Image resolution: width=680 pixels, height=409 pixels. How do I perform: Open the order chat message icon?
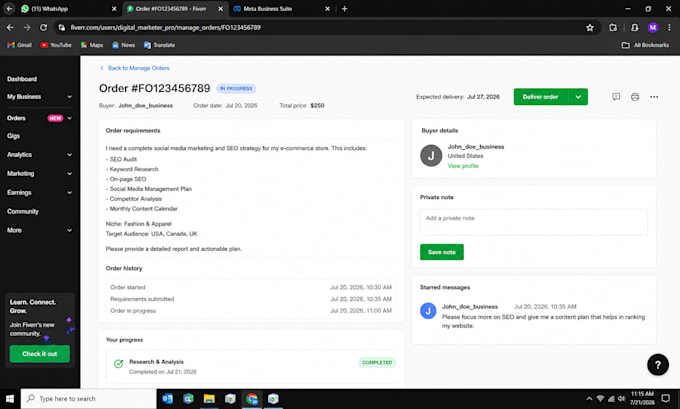616,97
